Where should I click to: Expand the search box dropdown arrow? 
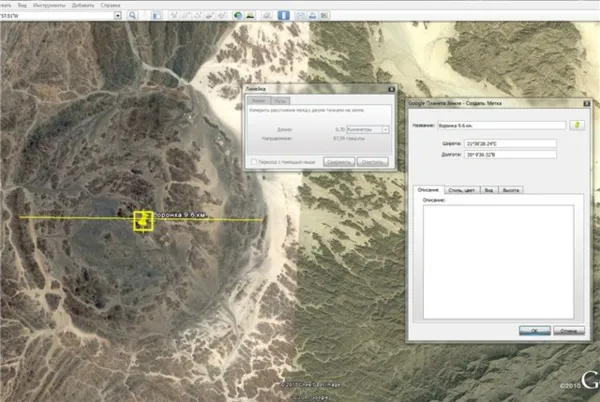118,16
